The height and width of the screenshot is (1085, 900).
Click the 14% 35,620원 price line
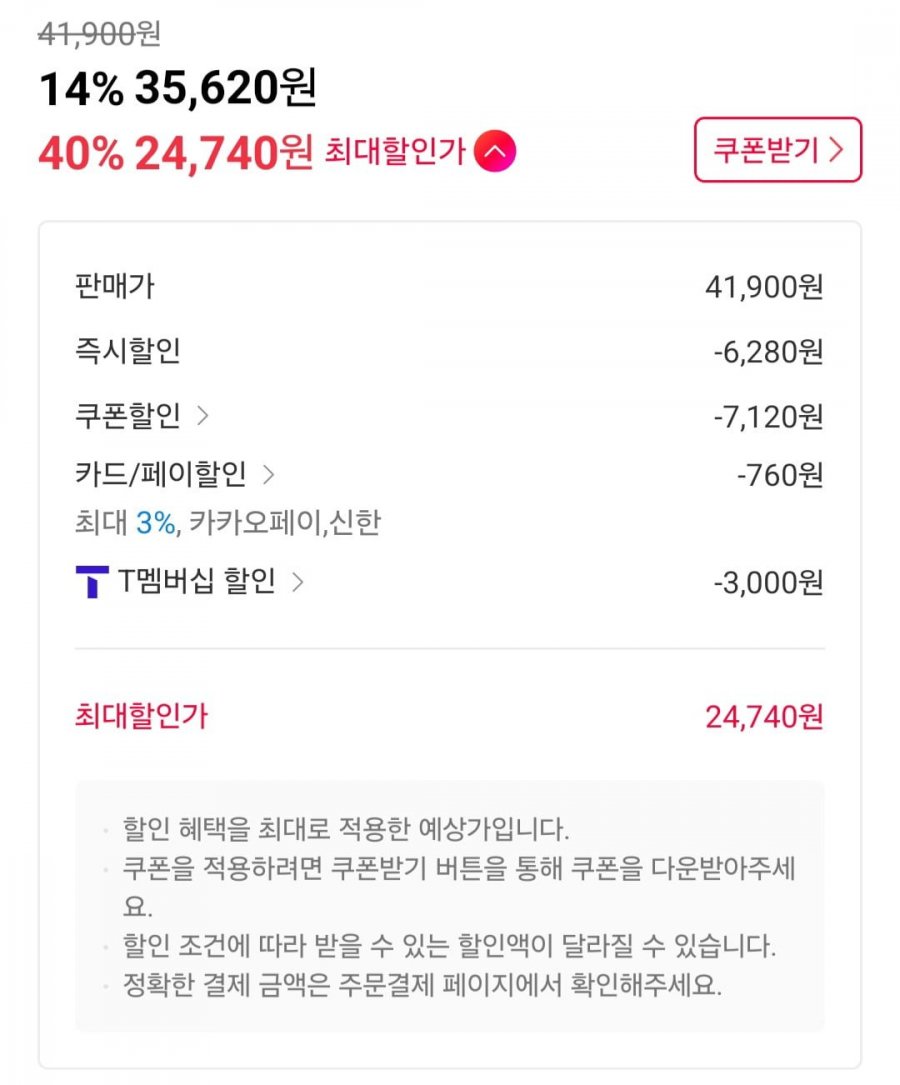177,91
